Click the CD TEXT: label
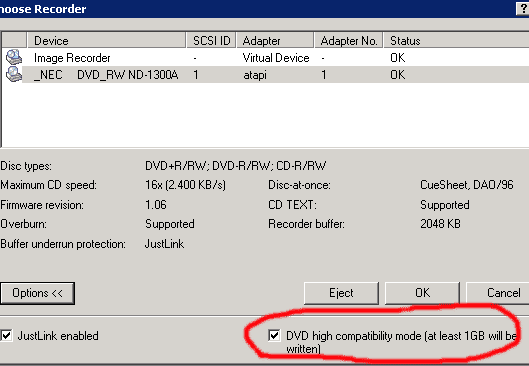The width and height of the screenshot is (529, 366). point(293,205)
